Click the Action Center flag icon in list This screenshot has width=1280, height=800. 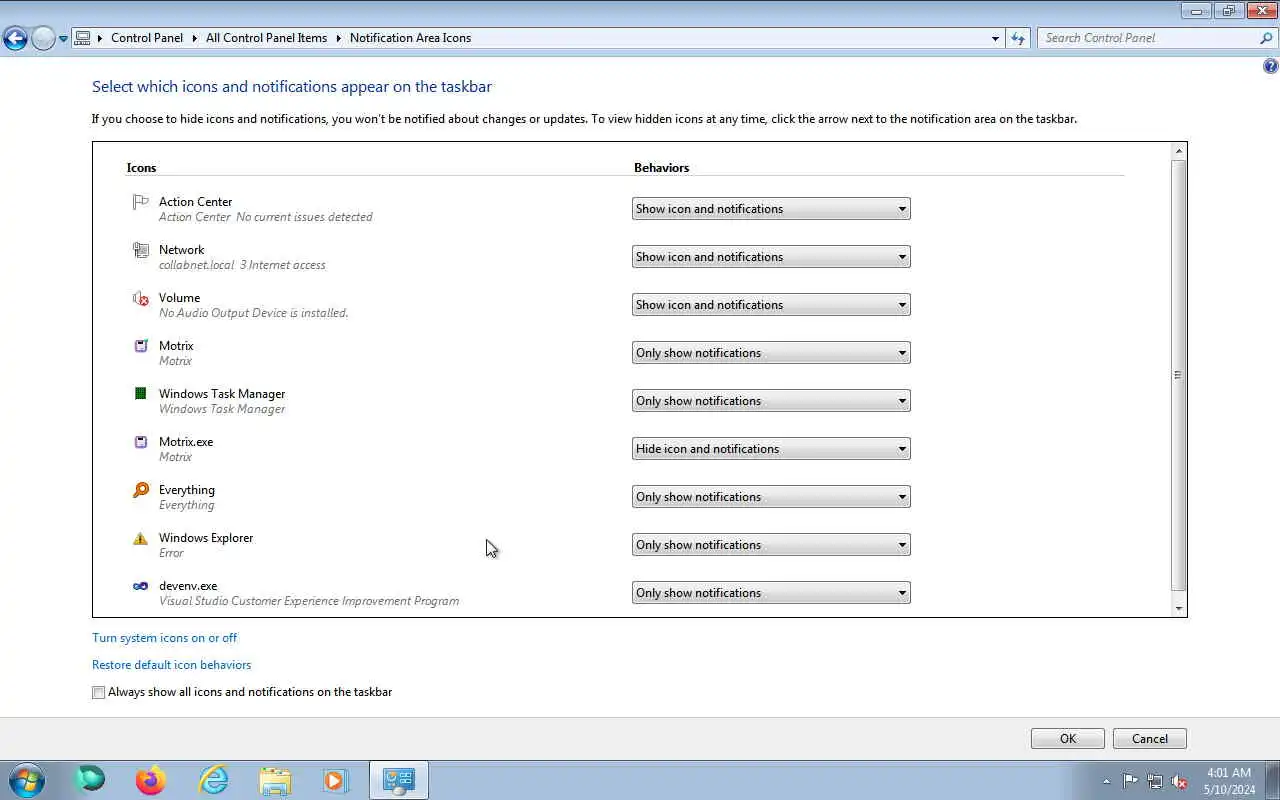click(141, 202)
